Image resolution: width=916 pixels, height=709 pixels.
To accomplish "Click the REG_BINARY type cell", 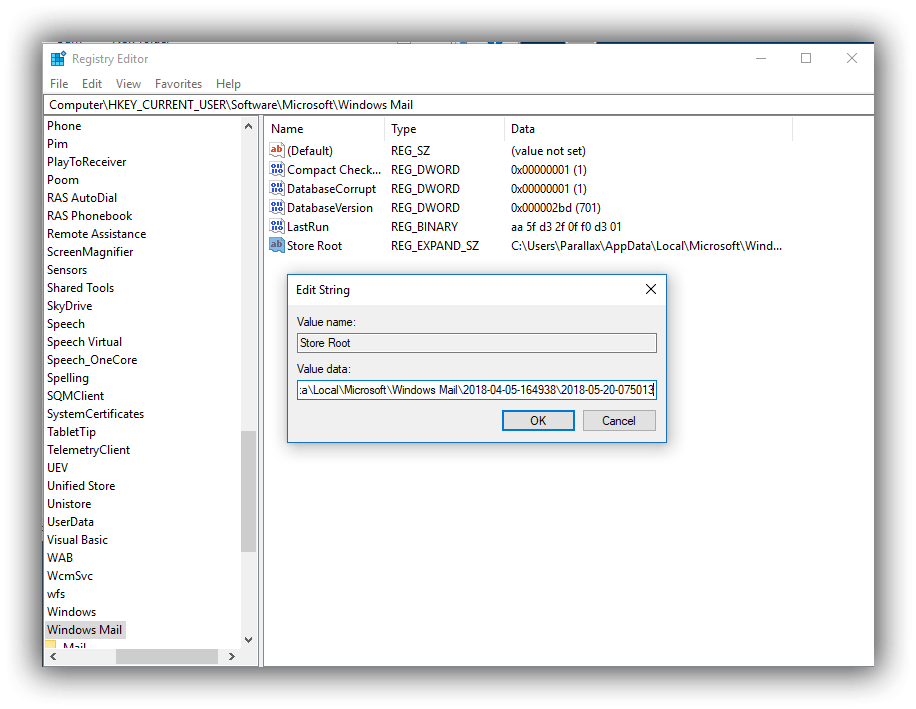I will [424, 227].
